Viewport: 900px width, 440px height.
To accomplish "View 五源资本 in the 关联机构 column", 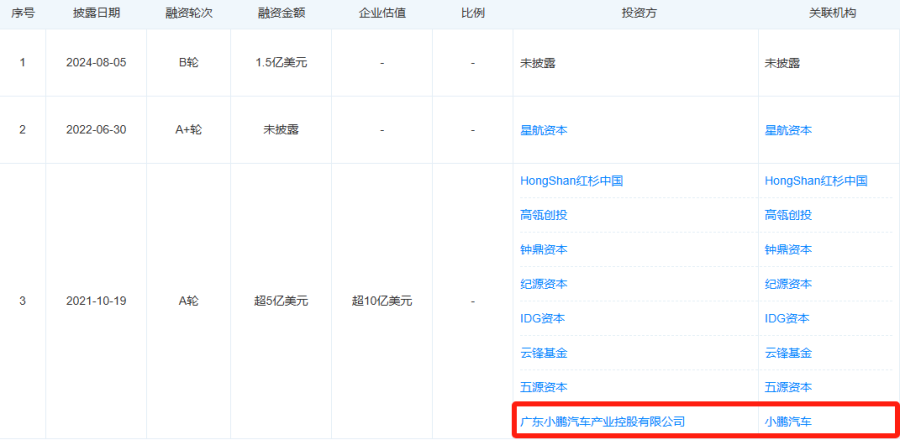I will pyautogui.click(x=788, y=386).
